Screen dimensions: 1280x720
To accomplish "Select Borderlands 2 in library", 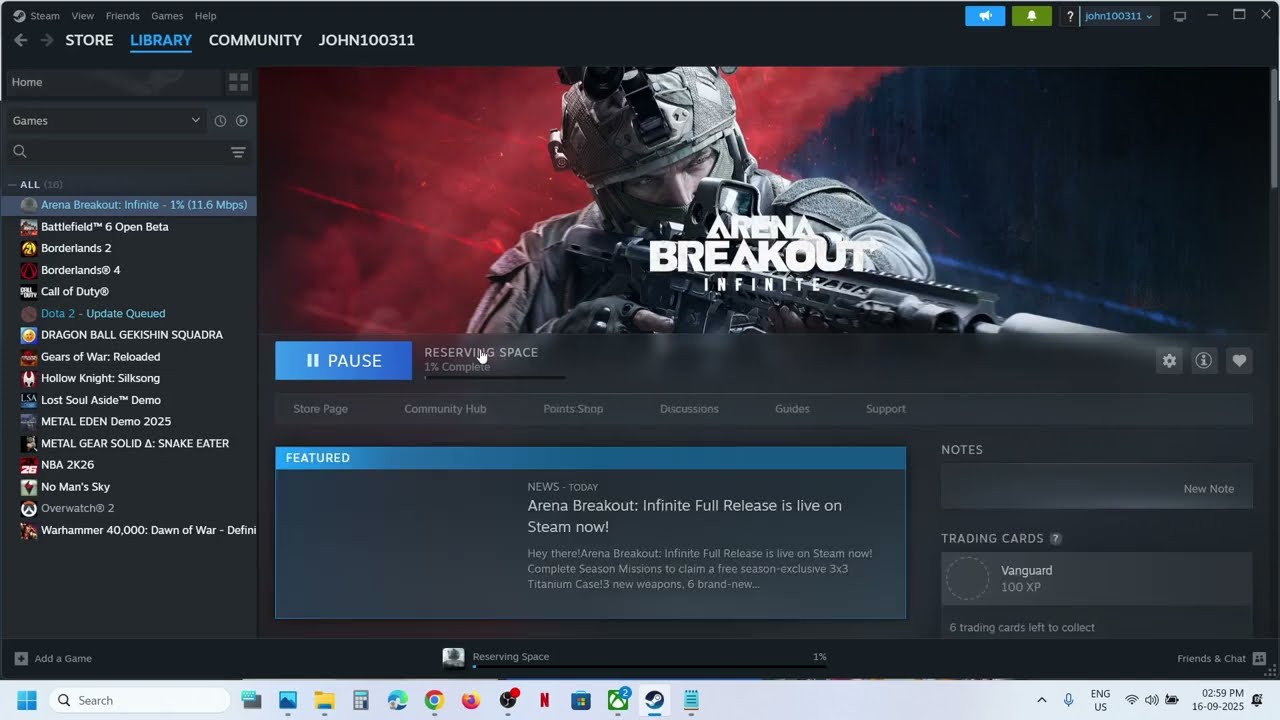I will 129,248.
